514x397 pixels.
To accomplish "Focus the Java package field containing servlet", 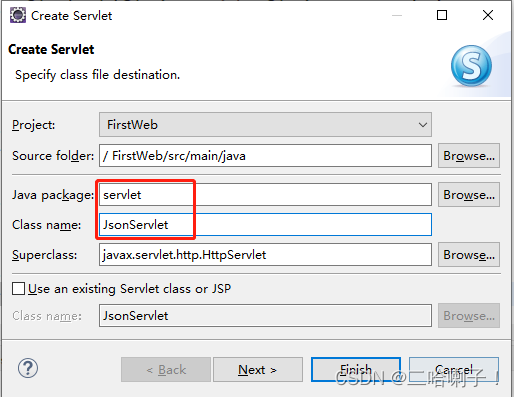I will [265, 195].
